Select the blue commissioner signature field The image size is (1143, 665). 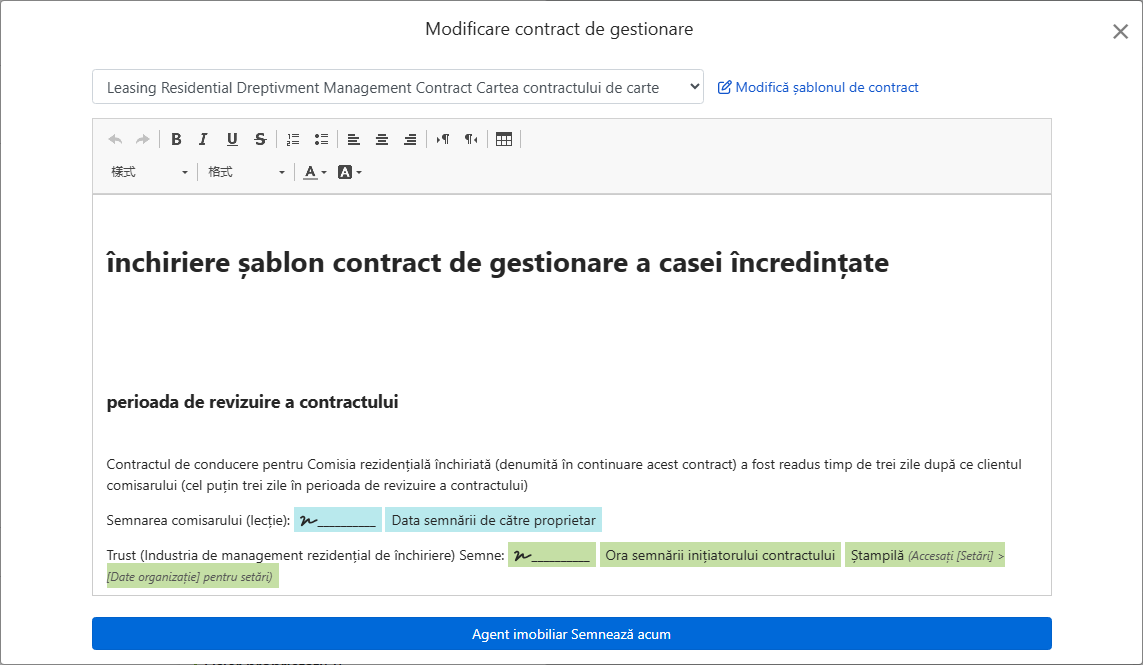(x=338, y=520)
